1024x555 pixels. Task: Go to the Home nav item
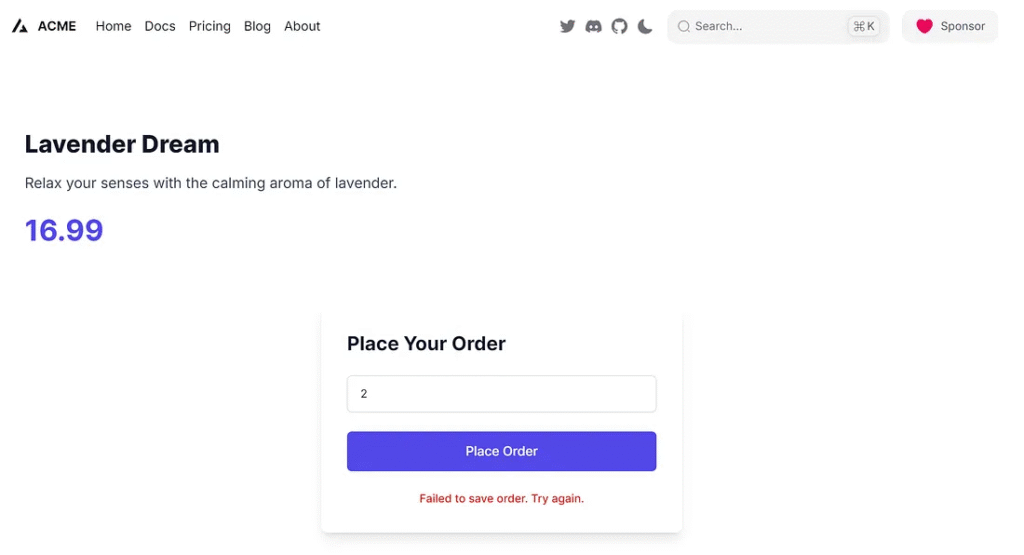click(113, 27)
